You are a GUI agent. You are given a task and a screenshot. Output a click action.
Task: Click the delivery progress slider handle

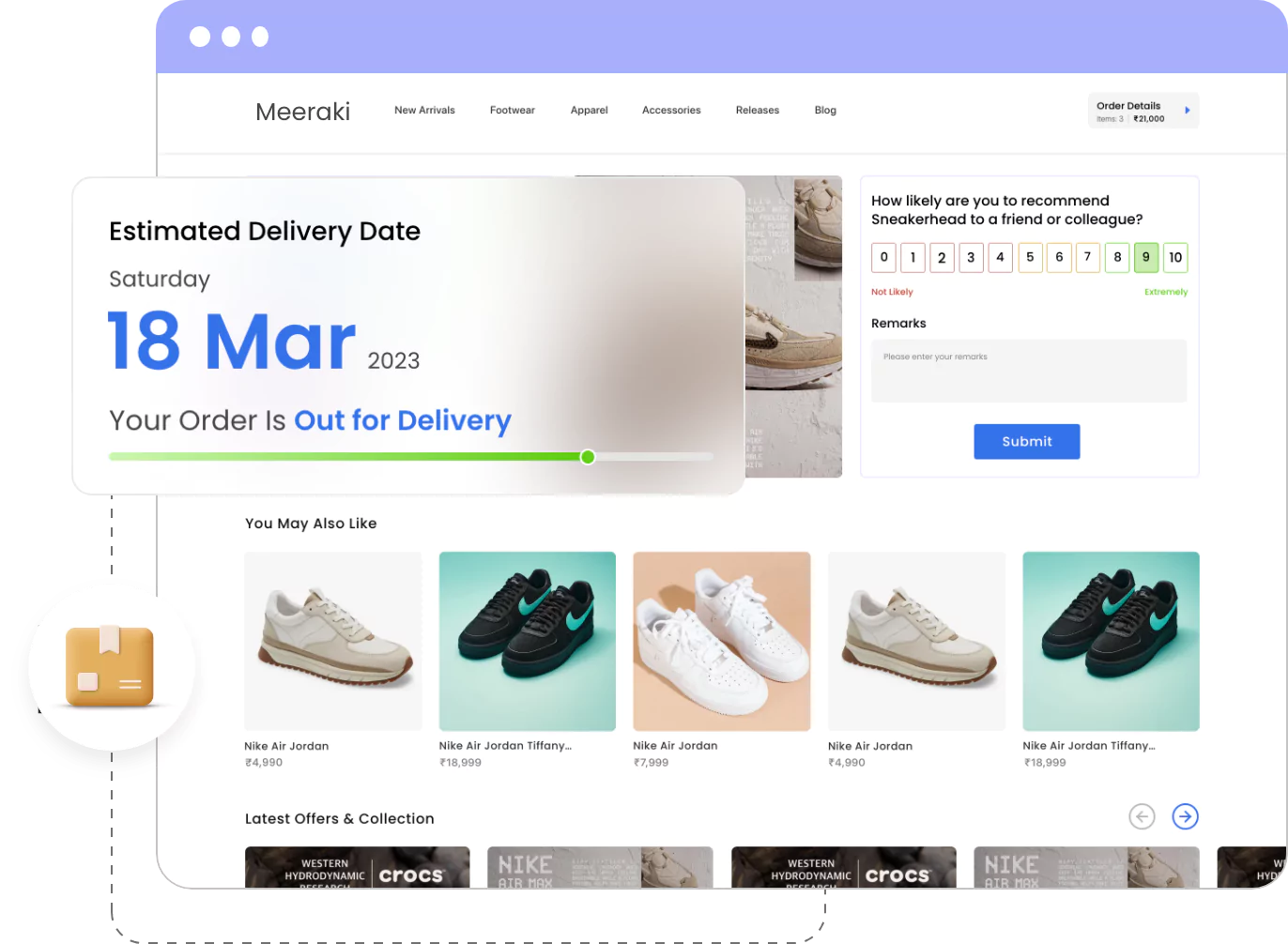(x=588, y=457)
